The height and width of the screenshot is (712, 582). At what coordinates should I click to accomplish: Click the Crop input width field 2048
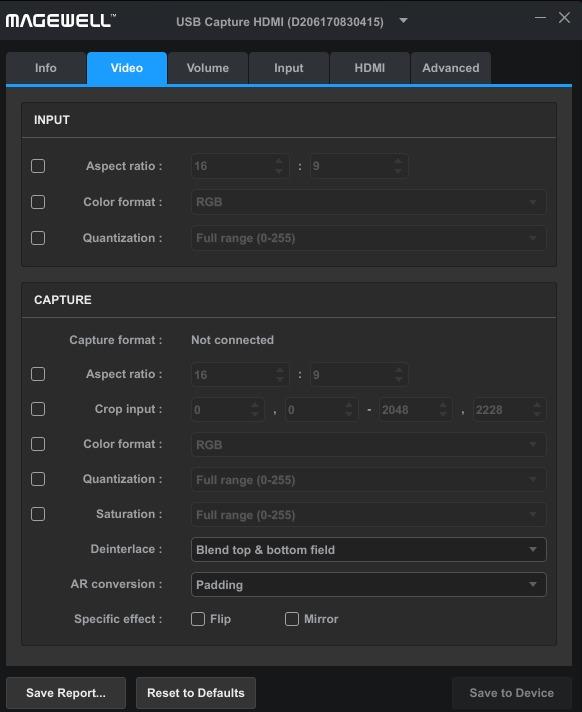click(x=415, y=410)
